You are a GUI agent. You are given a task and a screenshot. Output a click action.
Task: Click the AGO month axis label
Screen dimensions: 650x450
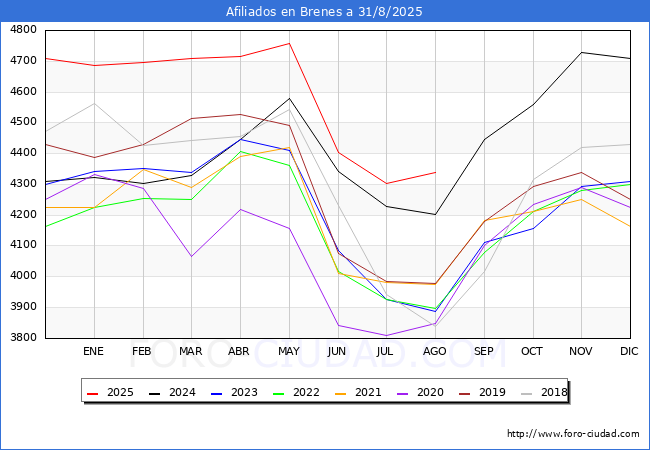click(435, 352)
